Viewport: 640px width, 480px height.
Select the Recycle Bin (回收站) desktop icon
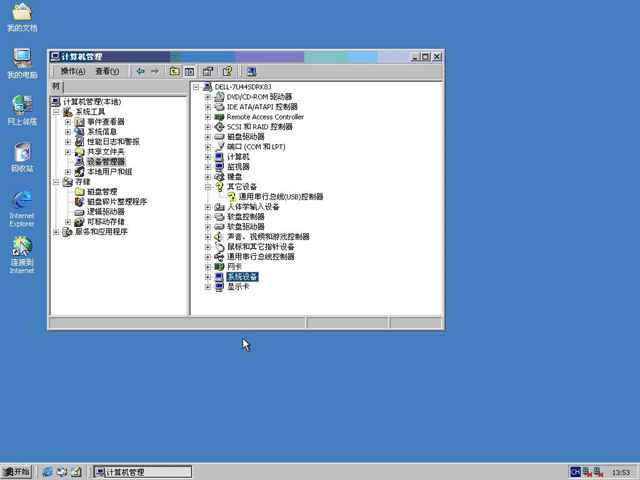[22, 157]
